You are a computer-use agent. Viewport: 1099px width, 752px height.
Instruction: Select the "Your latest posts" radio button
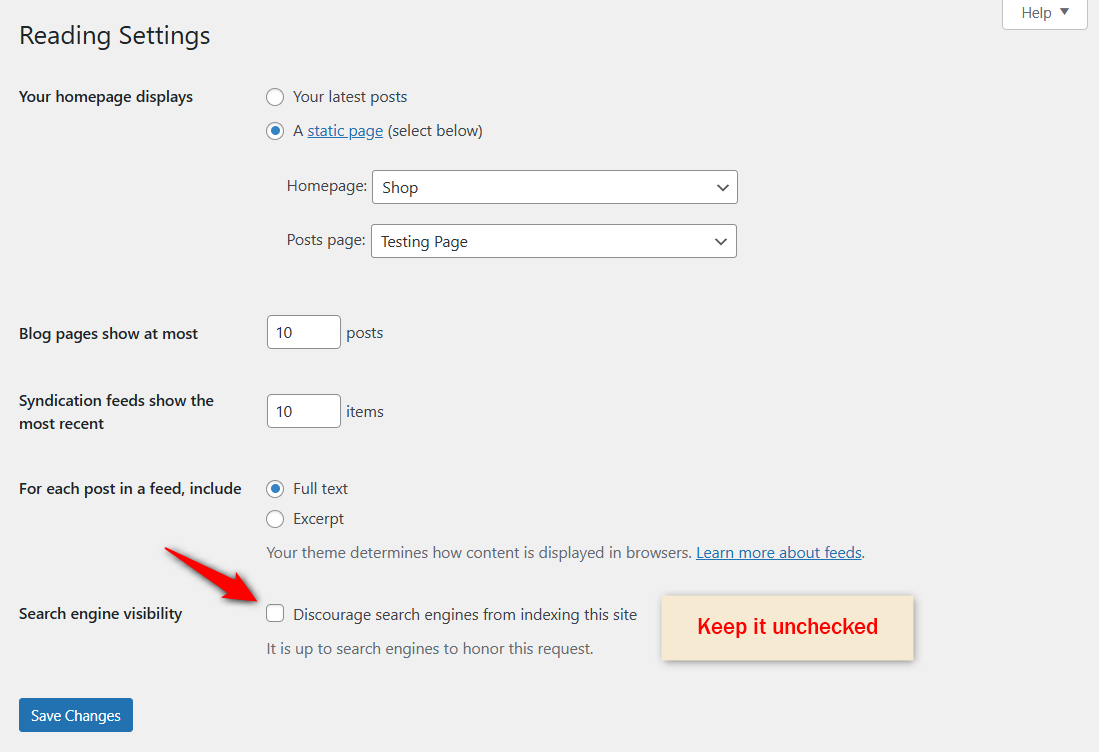coord(275,97)
